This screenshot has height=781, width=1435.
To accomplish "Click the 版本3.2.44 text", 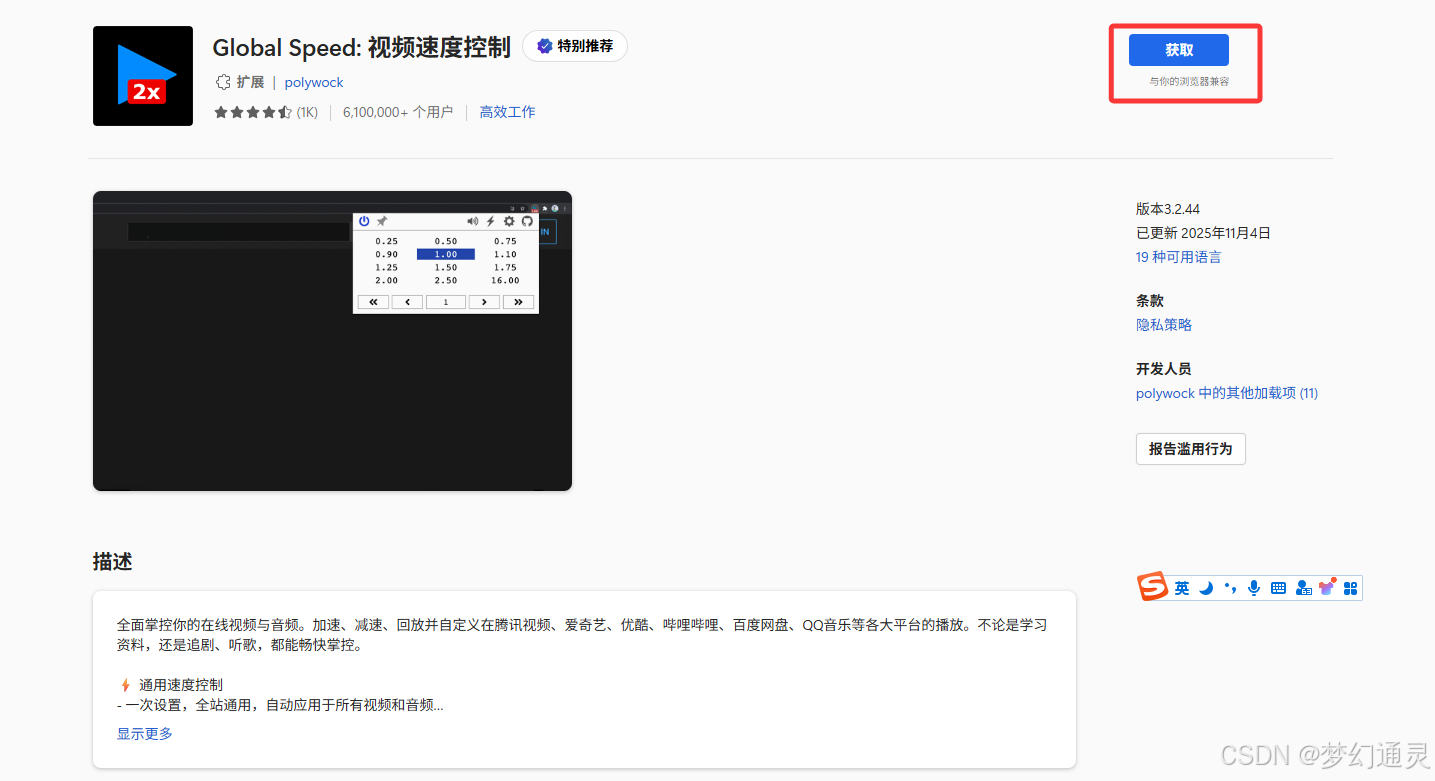I will 1168,209.
